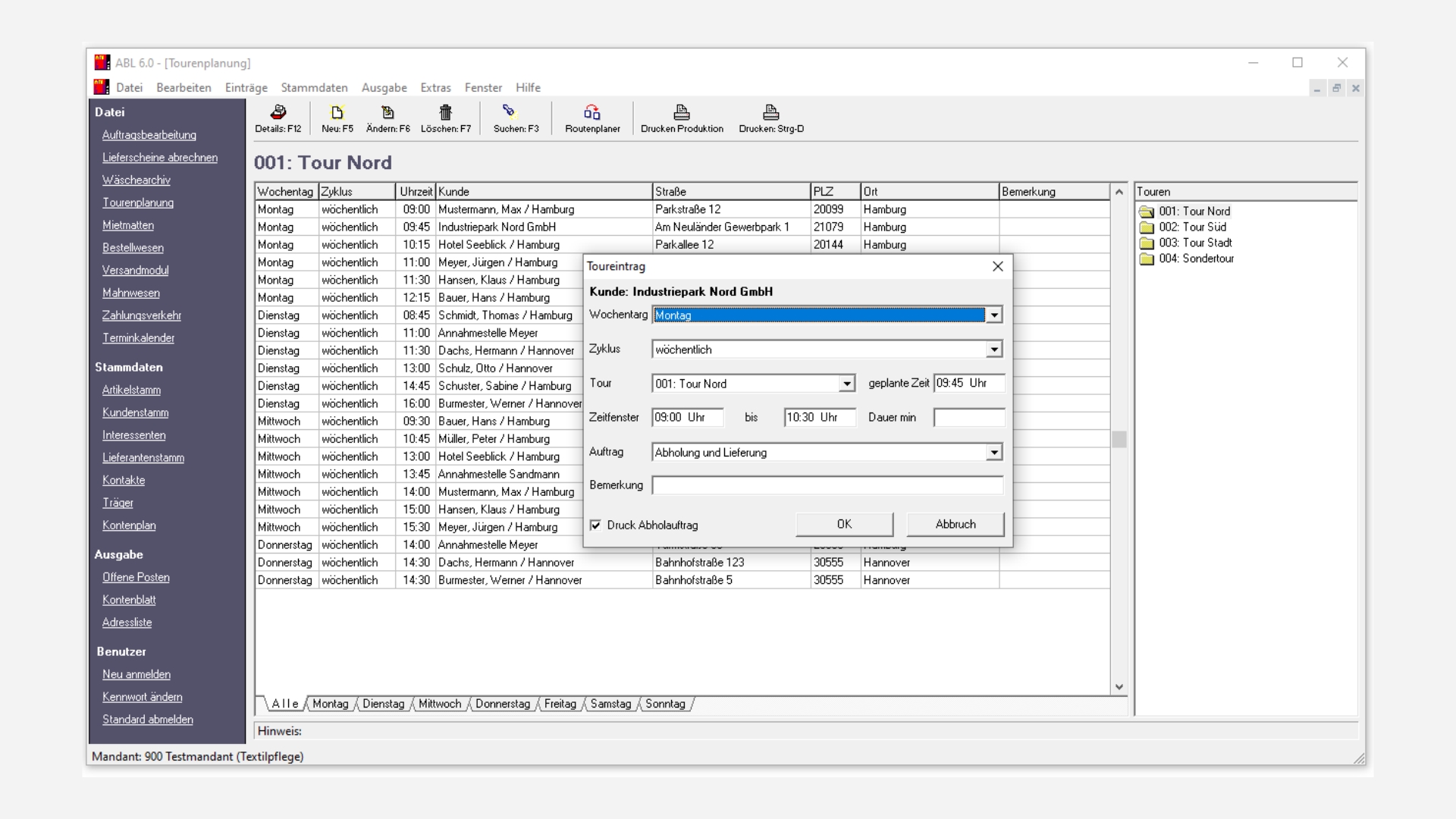
Task: Switch to the Montag tab
Action: click(331, 704)
